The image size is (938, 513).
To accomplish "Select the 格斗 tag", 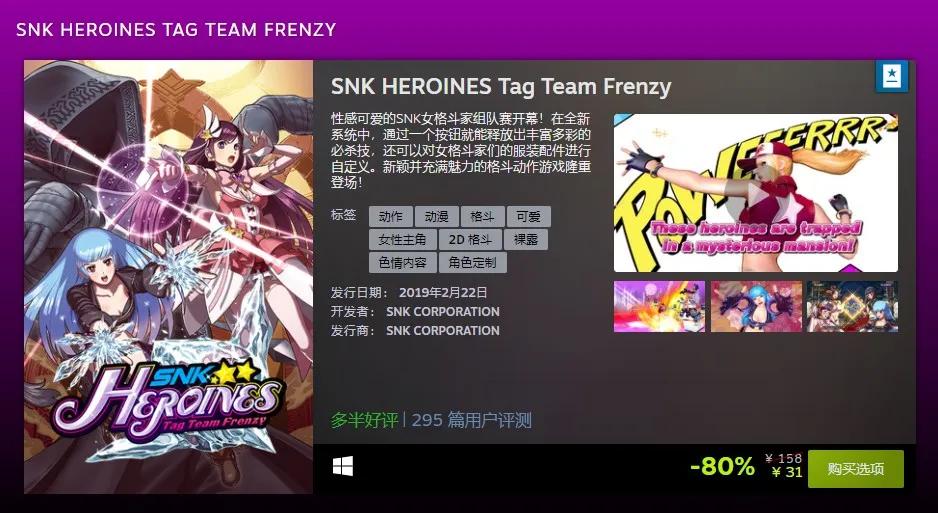I will coord(483,216).
